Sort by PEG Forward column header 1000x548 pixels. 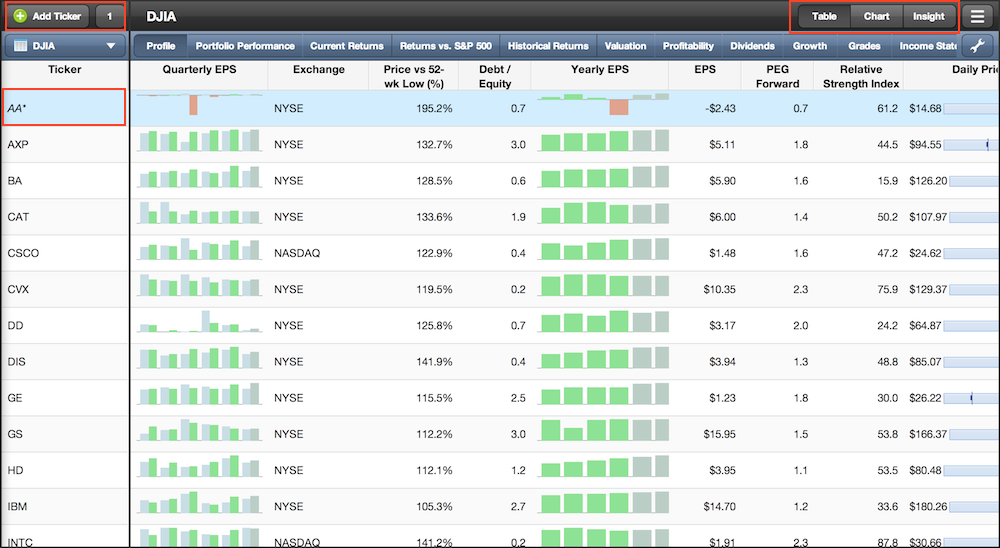click(777, 76)
